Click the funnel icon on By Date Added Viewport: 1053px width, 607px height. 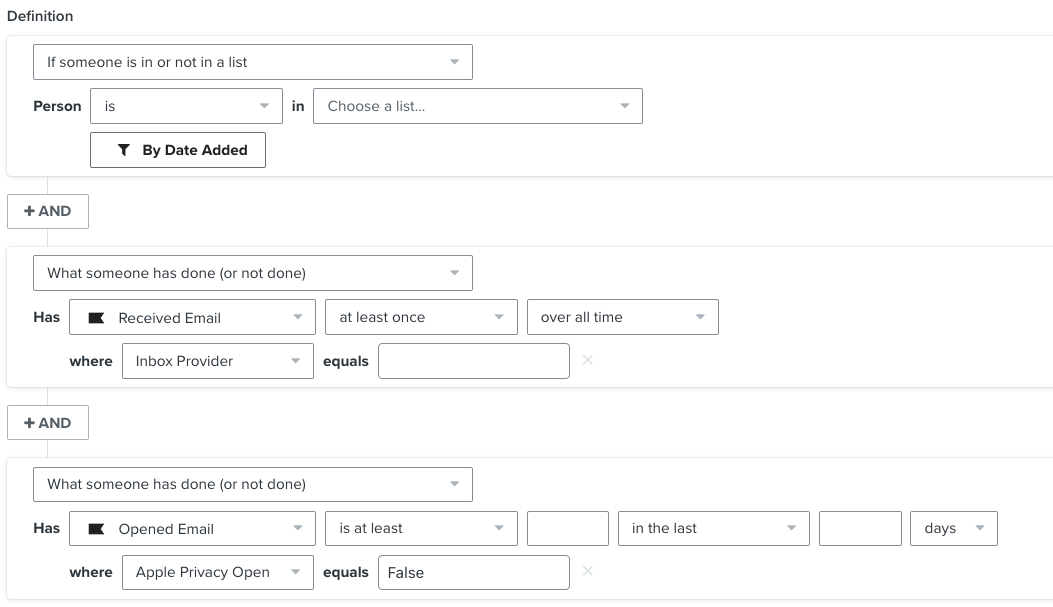123,149
